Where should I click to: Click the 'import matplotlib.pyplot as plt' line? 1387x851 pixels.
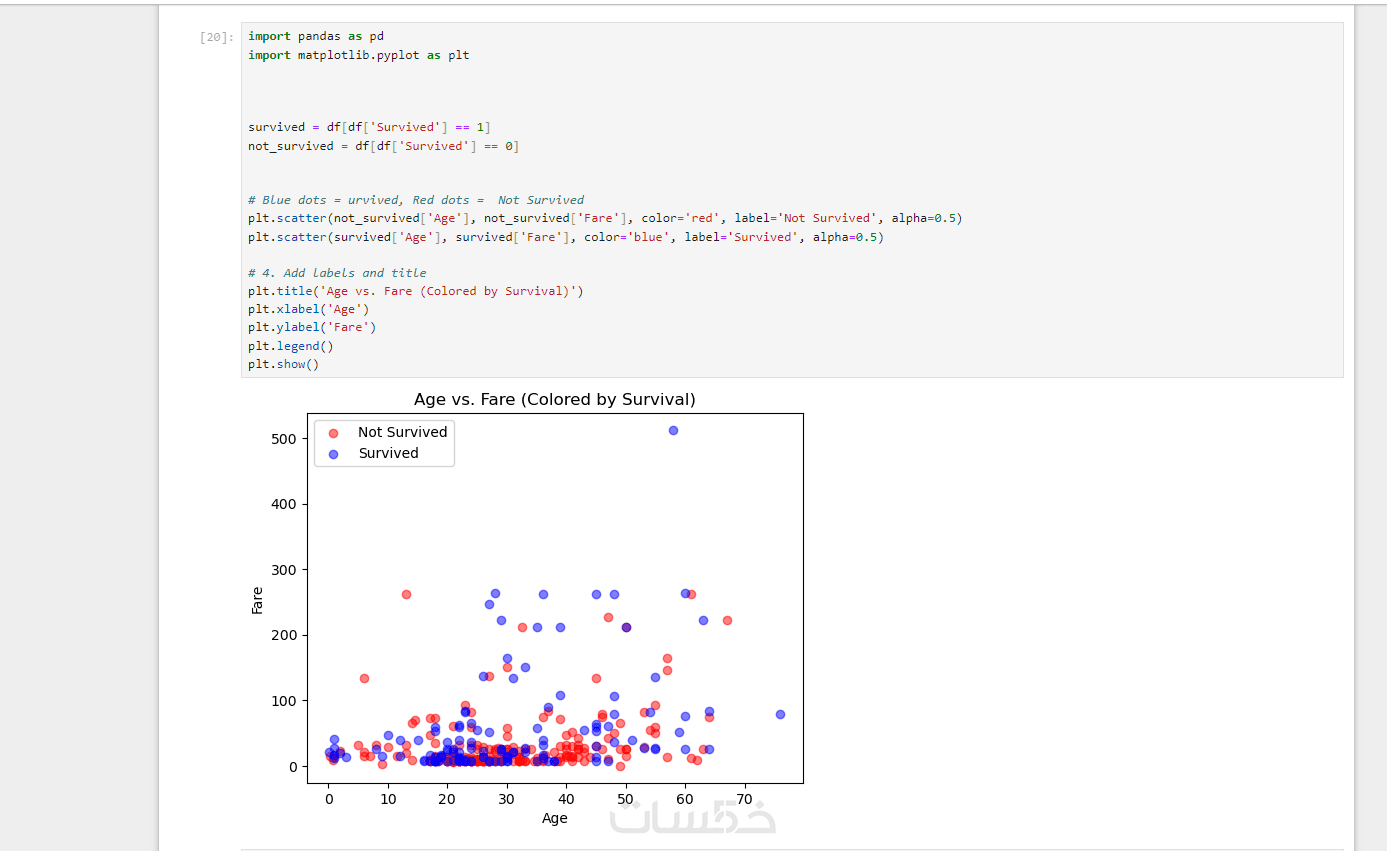359,55
